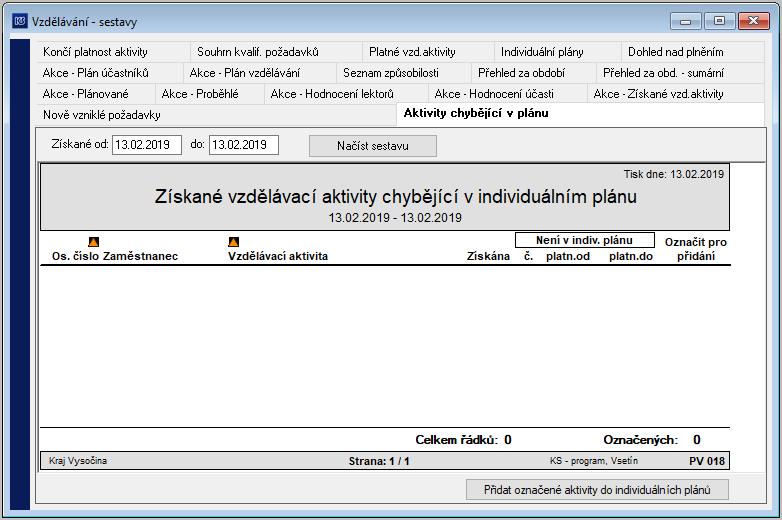The image size is (782, 520).
Task: Click the Celkem řádků: 0 summary
Action: pos(463,440)
